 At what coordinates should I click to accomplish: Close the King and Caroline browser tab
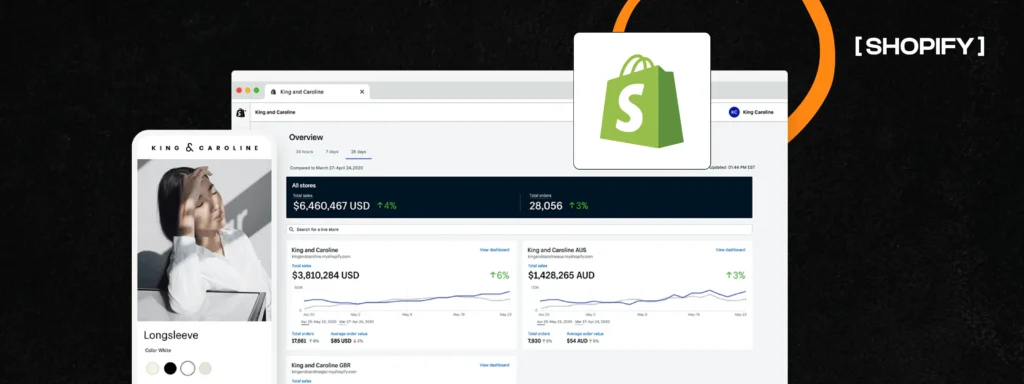362,92
